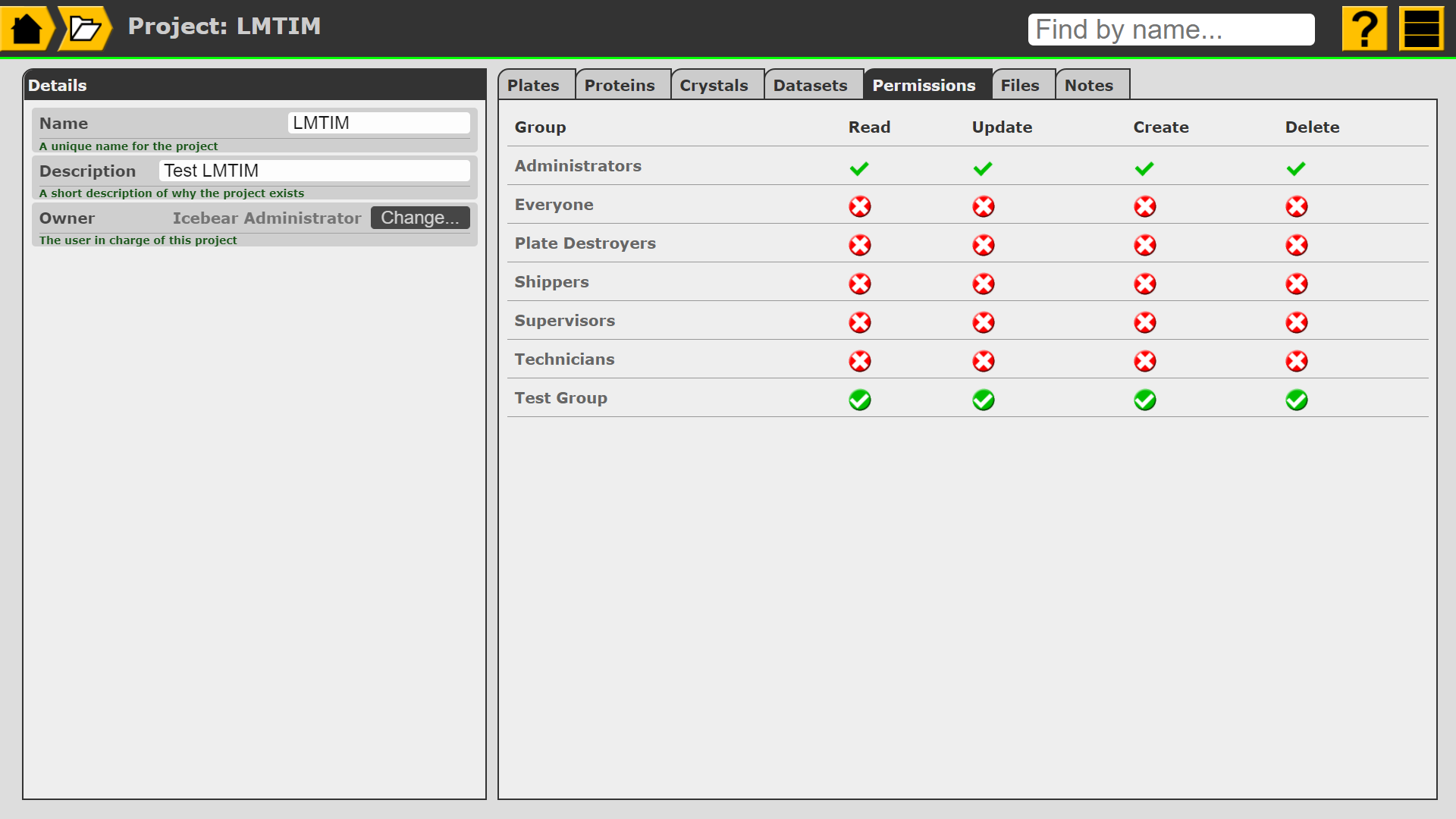Click the Change owner button
Image resolution: width=1456 pixels, height=819 pixels.
[x=420, y=218]
